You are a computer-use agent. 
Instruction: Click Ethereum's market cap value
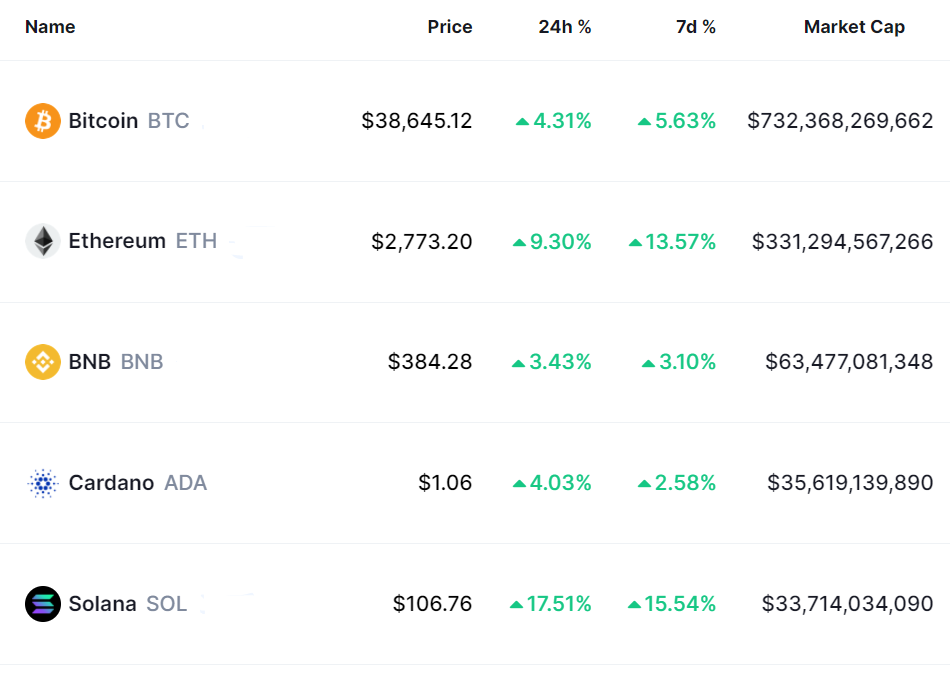[x=842, y=241]
